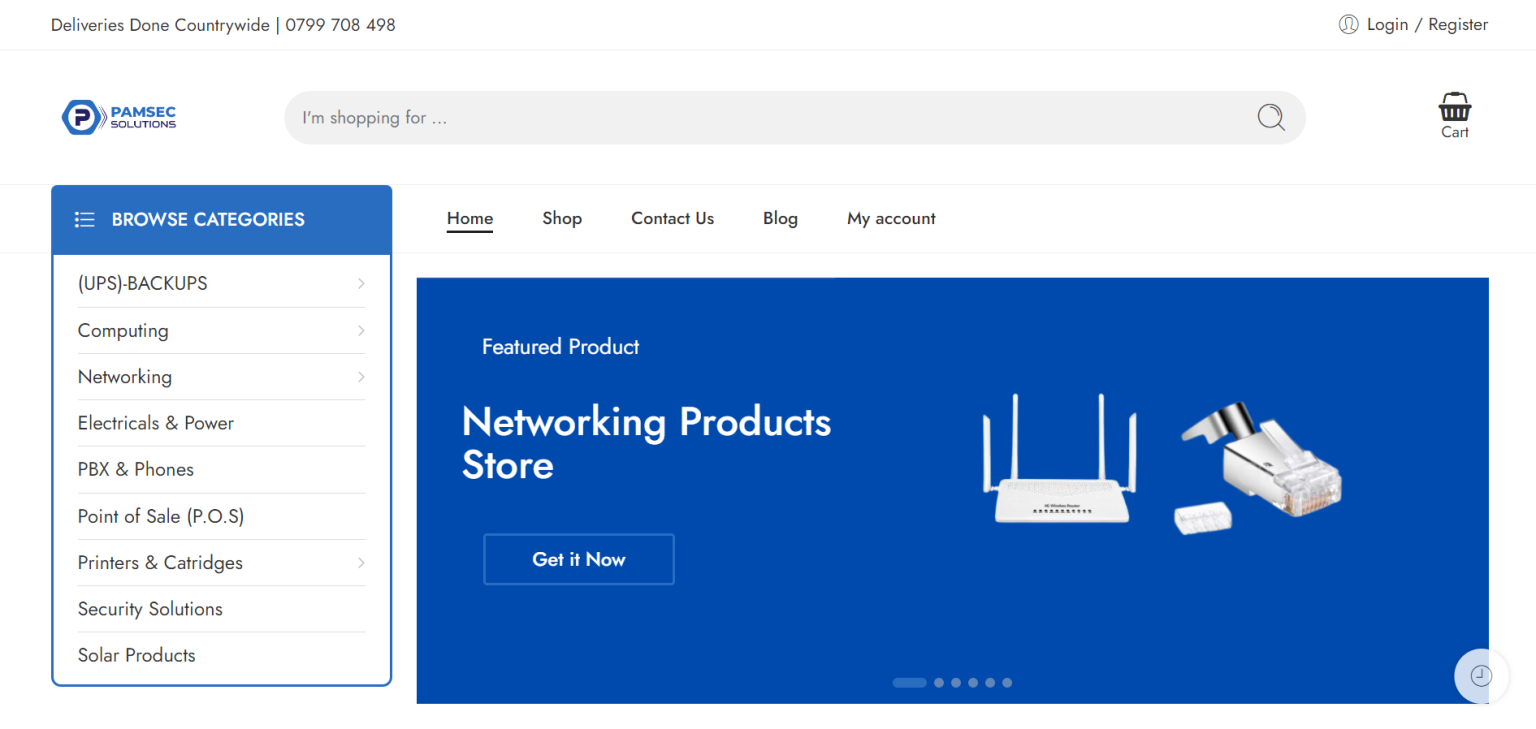Viewport: 1536px width, 729px height.
Task: Click the user account icon beside Login
Action: (x=1348, y=24)
